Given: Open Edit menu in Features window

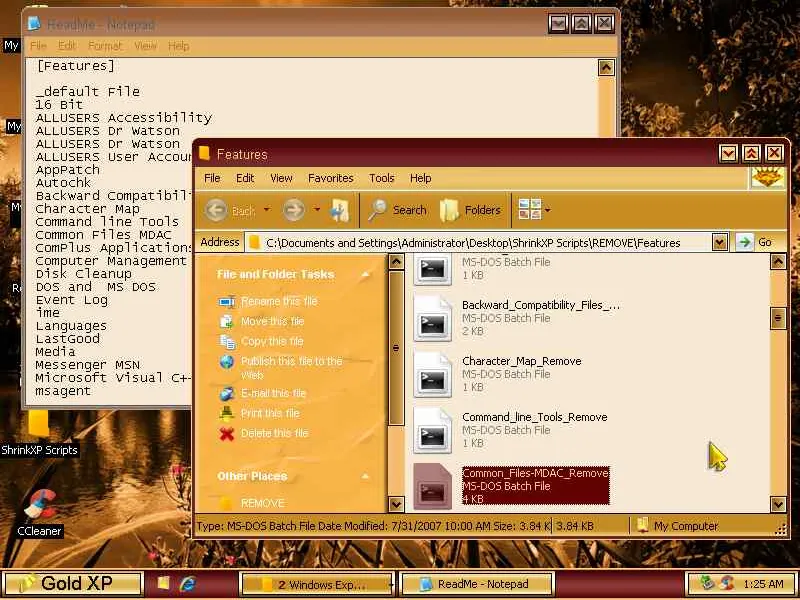Looking at the screenshot, I should [245, 178].
